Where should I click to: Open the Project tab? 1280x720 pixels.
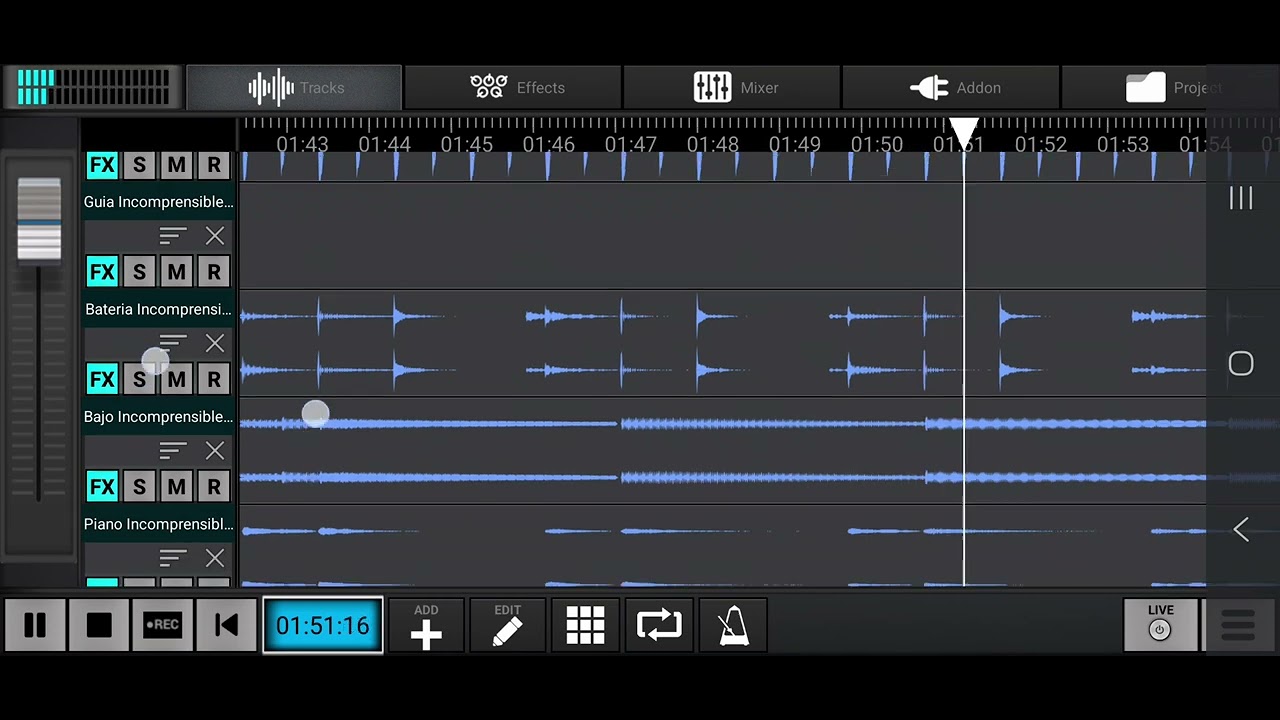1170,88
